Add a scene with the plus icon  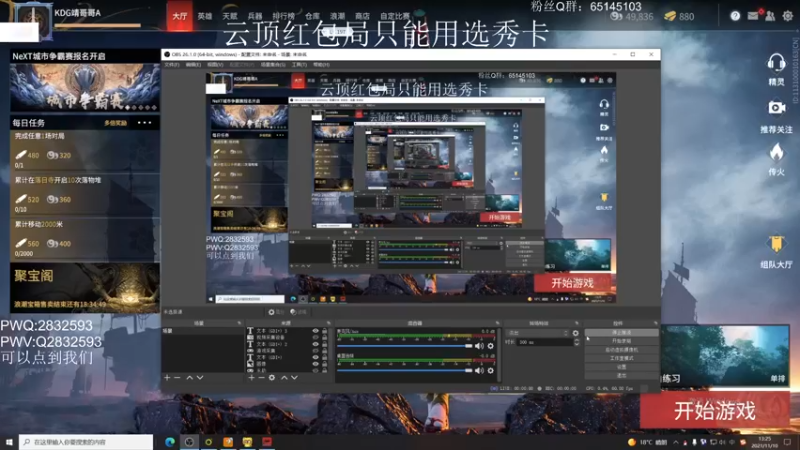tap(167, 378)
